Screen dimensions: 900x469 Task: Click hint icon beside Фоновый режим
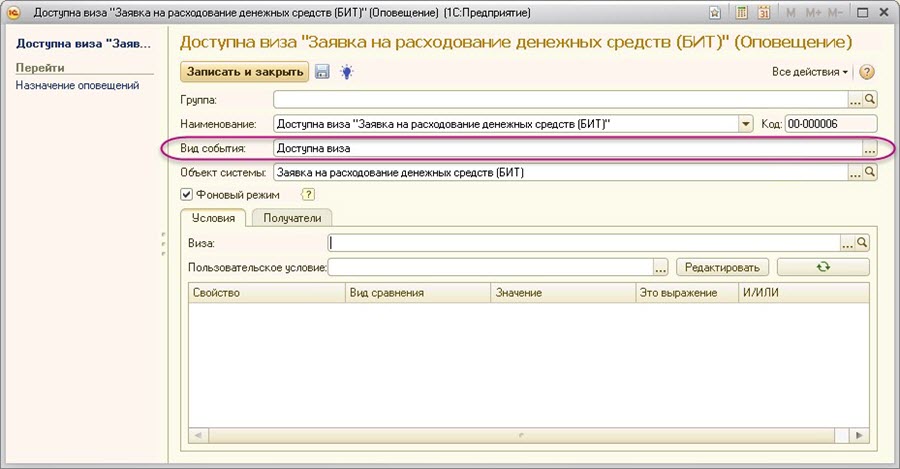tap(308, 195)
